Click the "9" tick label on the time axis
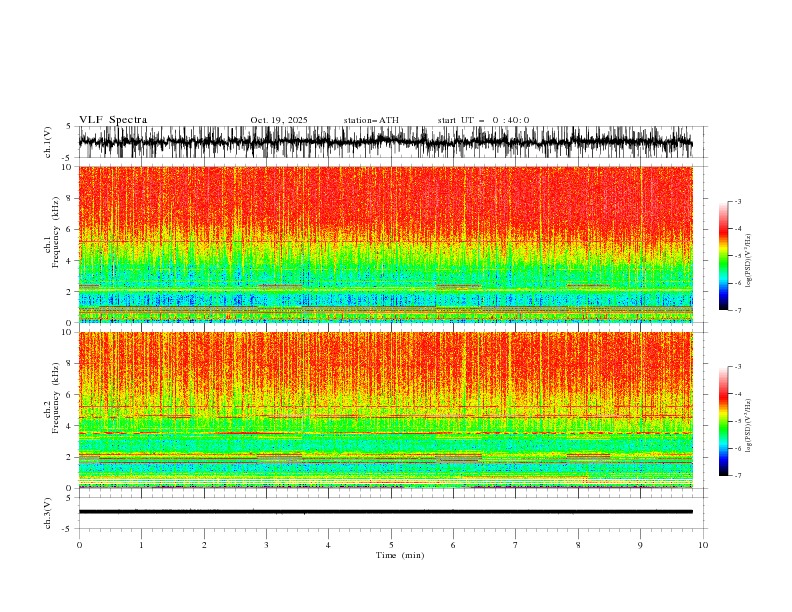Screen dimensions: 792x612 [640, 545]
